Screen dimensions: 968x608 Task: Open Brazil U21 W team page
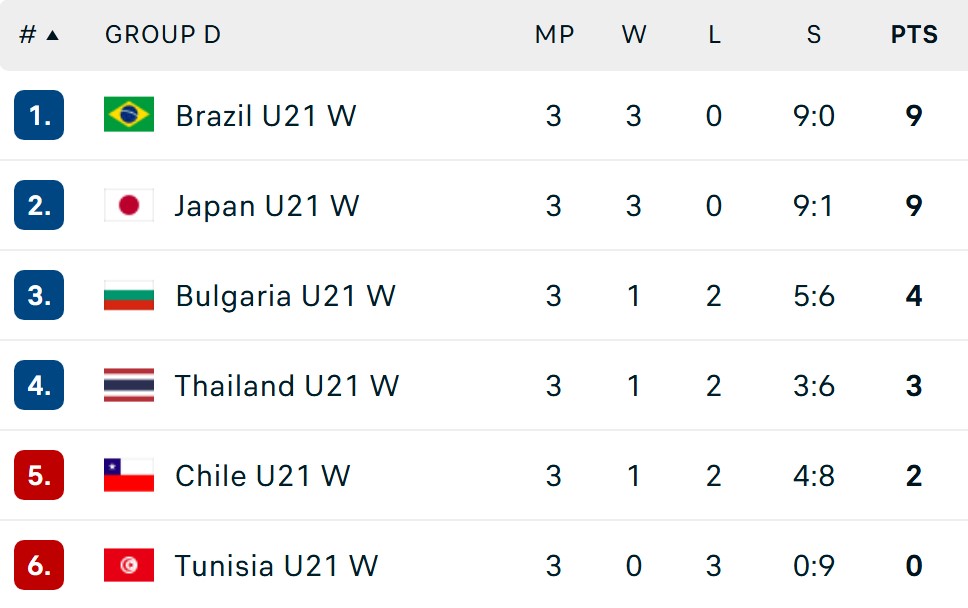coord(266,115)
